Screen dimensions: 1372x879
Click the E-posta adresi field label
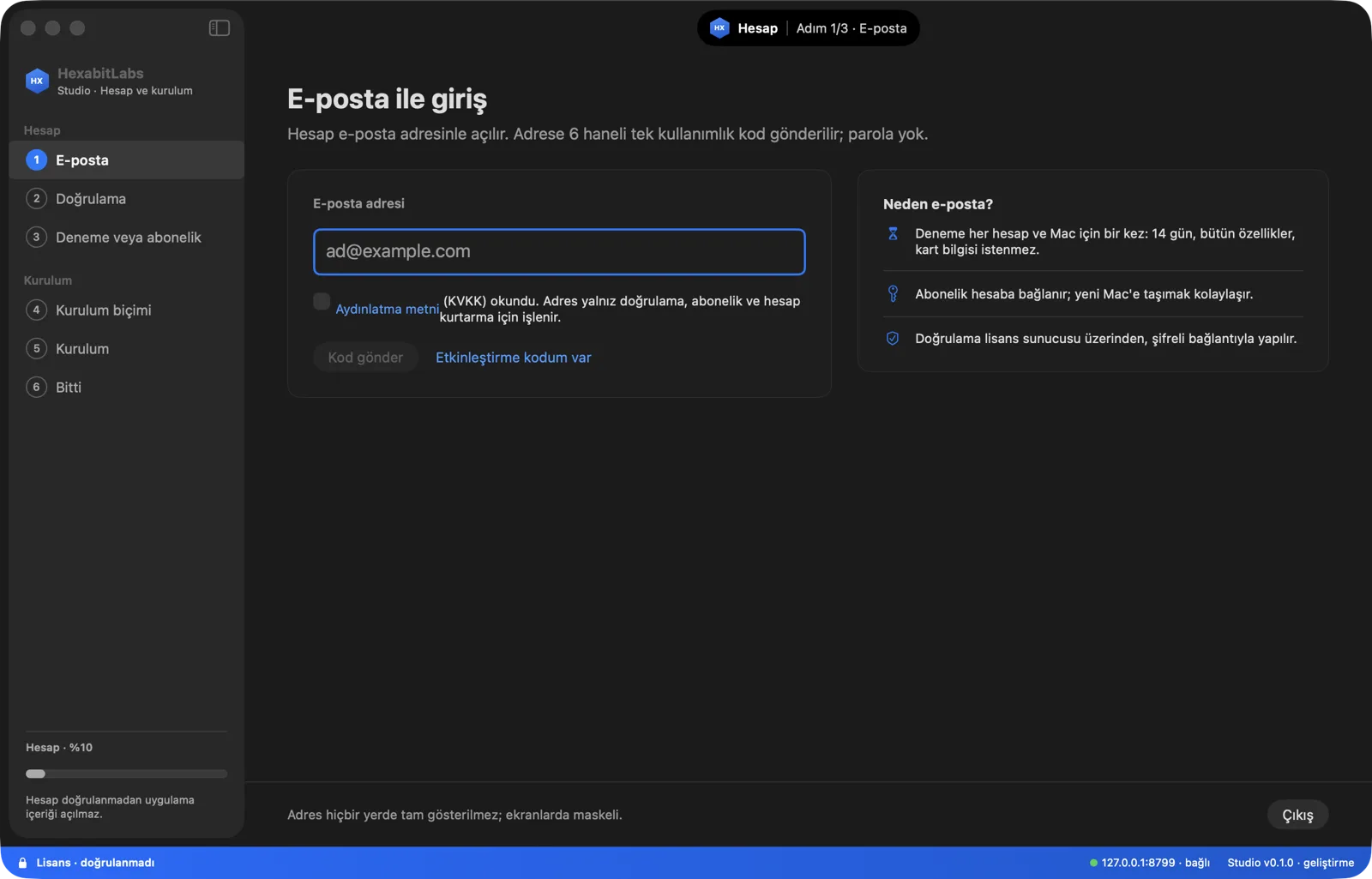[x=358, y=204]
